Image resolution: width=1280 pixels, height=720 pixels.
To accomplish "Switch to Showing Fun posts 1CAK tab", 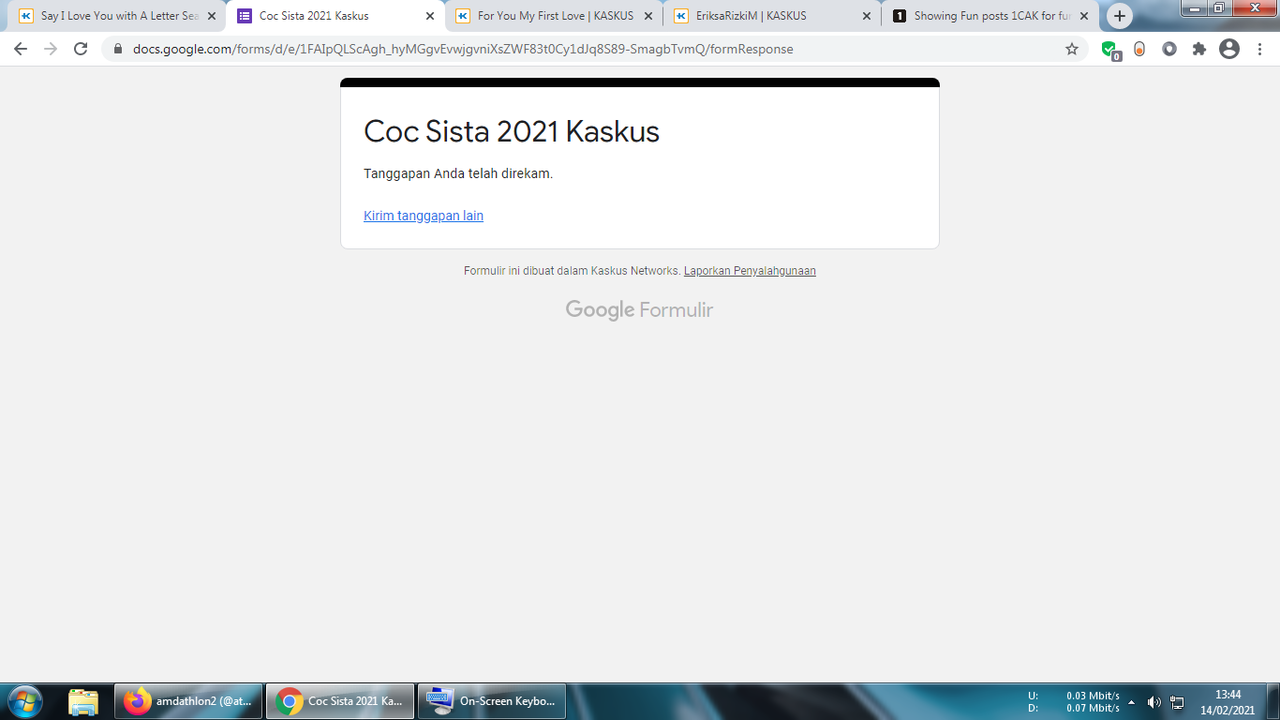I will coord(990,16).
